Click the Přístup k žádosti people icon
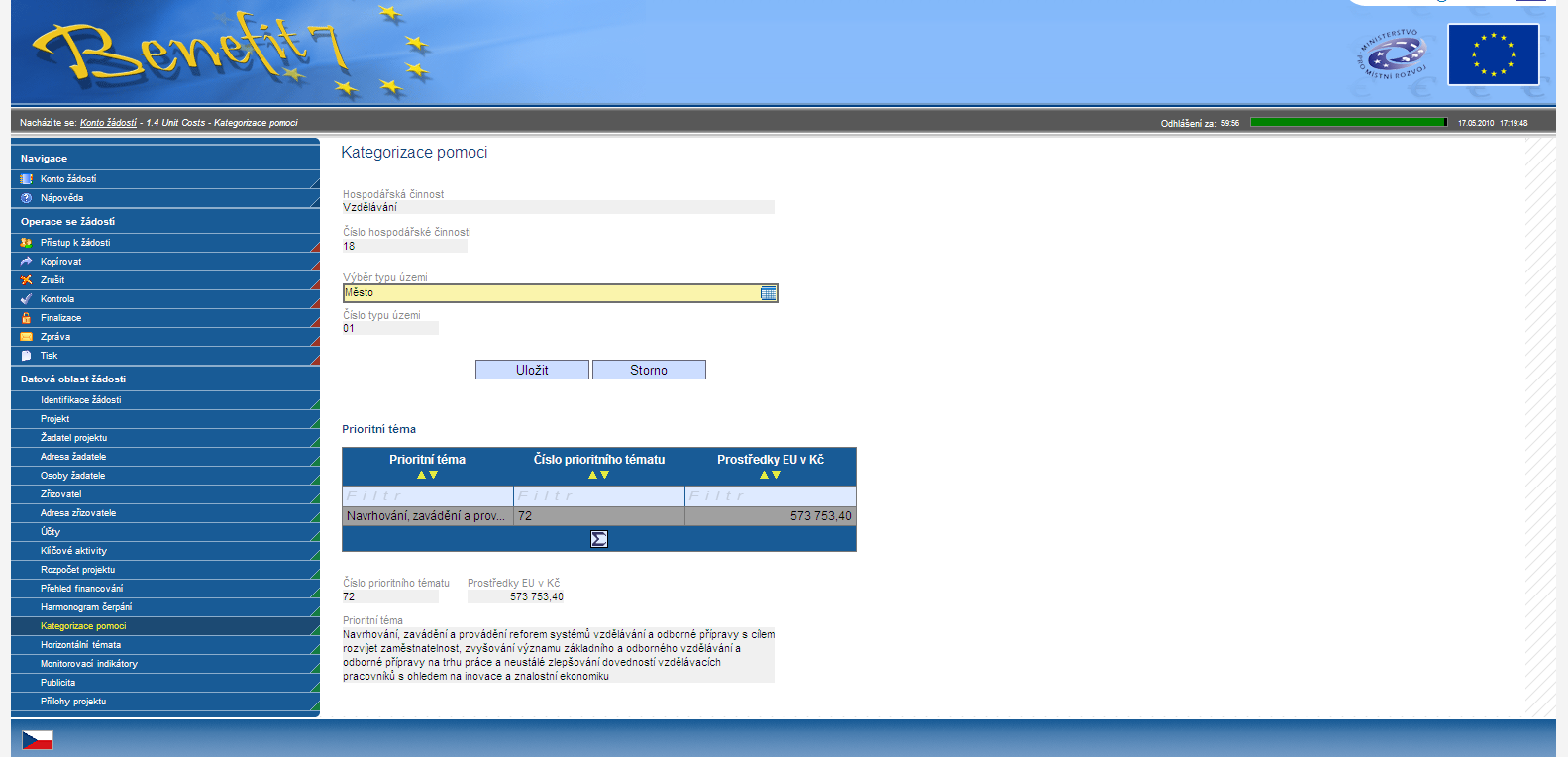 point(27,243)
